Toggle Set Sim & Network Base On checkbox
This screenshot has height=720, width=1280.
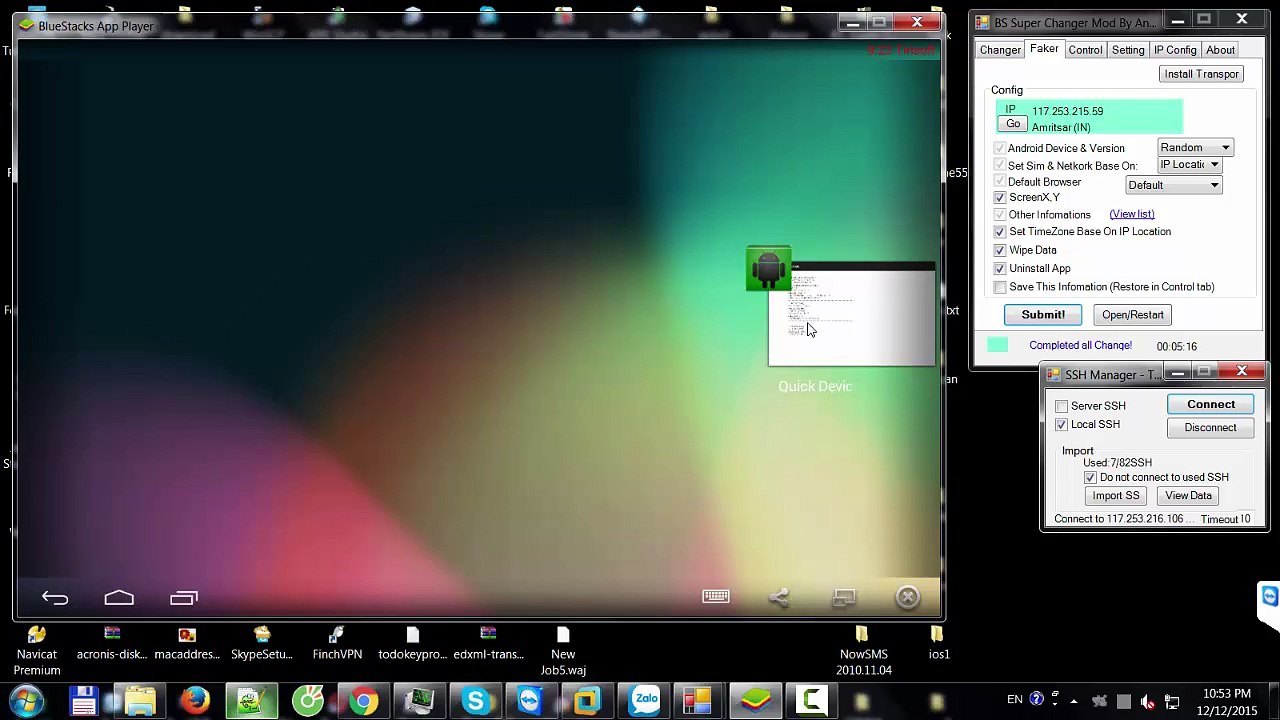click(x=1000, y=166)
